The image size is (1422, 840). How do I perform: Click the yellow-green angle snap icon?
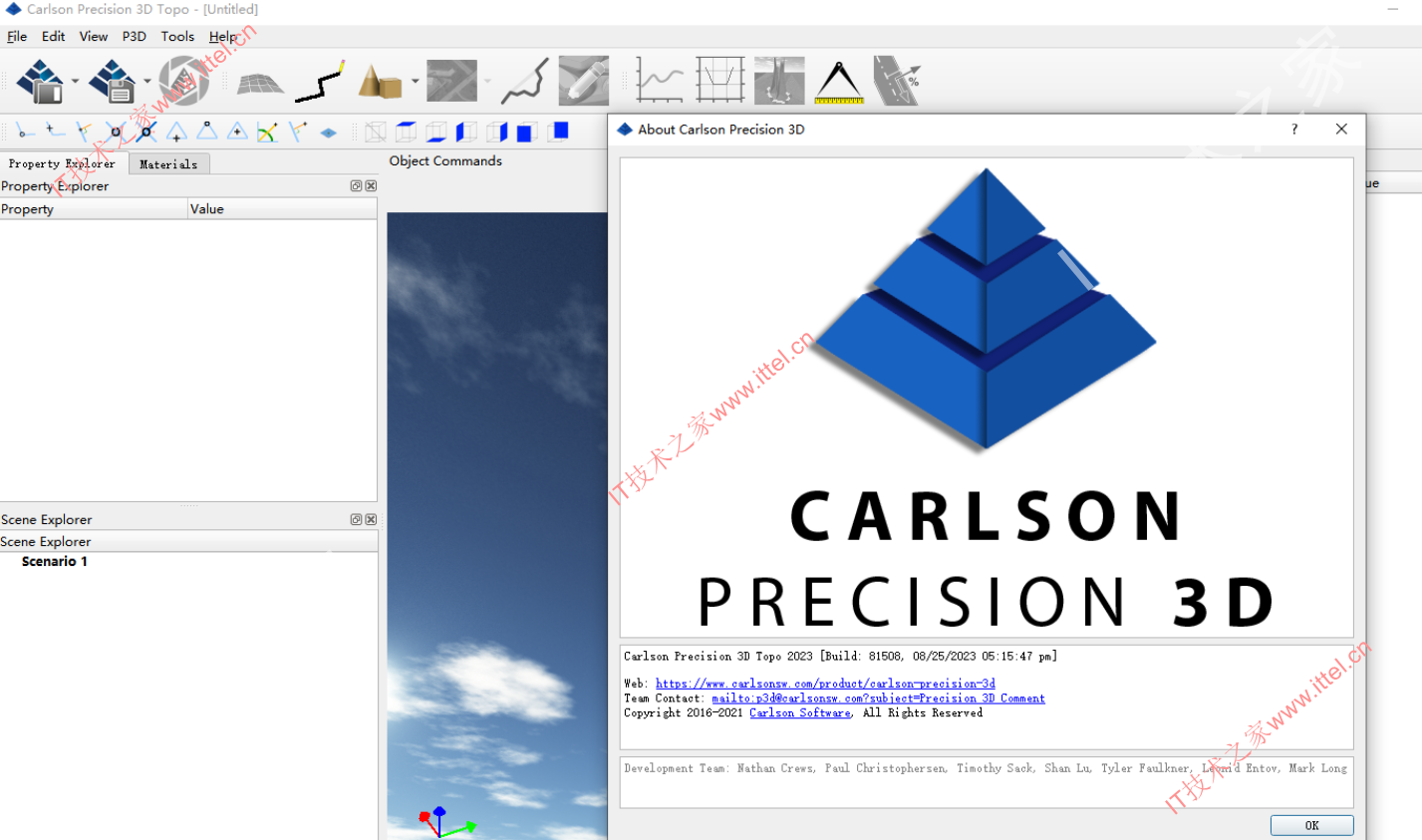tap(267, 132)
